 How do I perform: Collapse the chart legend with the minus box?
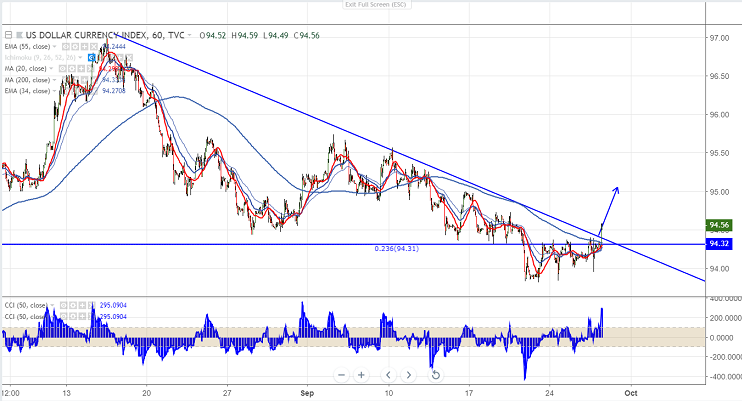[8, 35]
